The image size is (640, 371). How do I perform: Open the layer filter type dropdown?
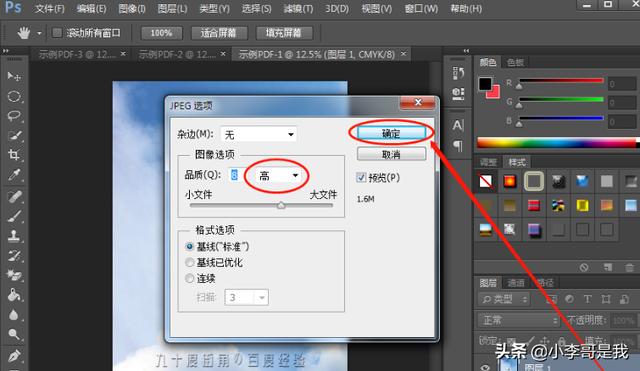pos(504,299)
